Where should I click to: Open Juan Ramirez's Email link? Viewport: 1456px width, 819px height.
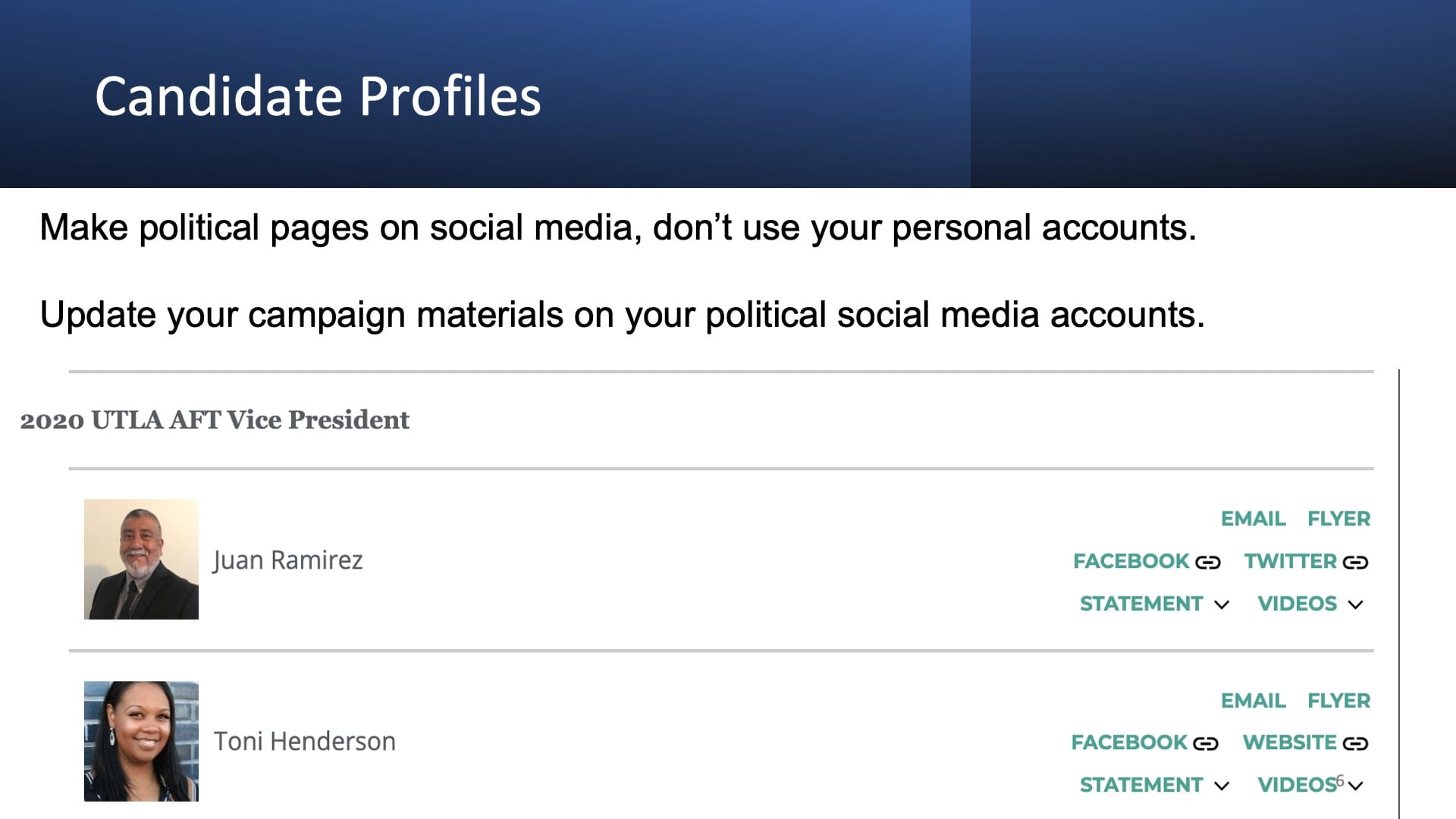tap(1253, 519)
